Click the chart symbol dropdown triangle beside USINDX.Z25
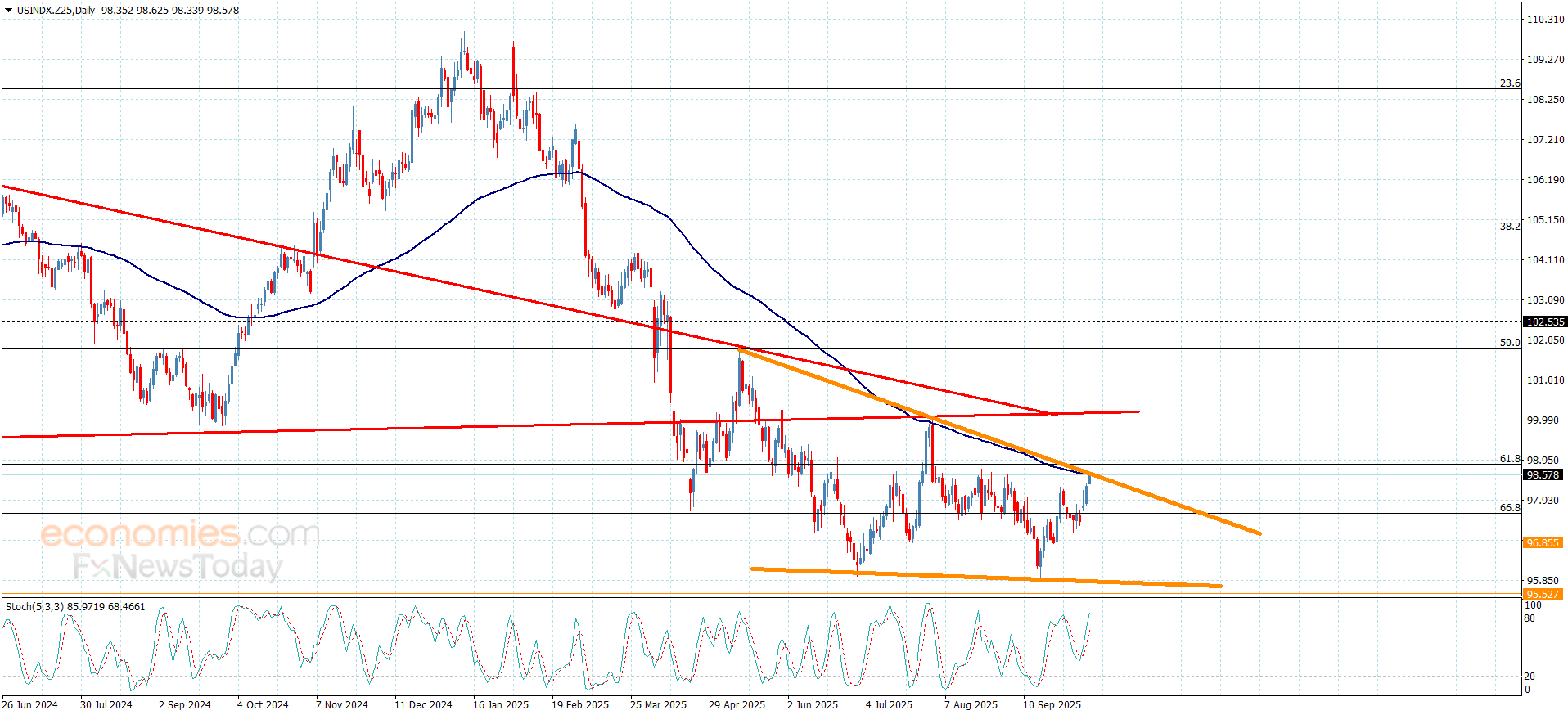Screen dimensions: 1568x715 pyautogui.click(x=9, y=11)
